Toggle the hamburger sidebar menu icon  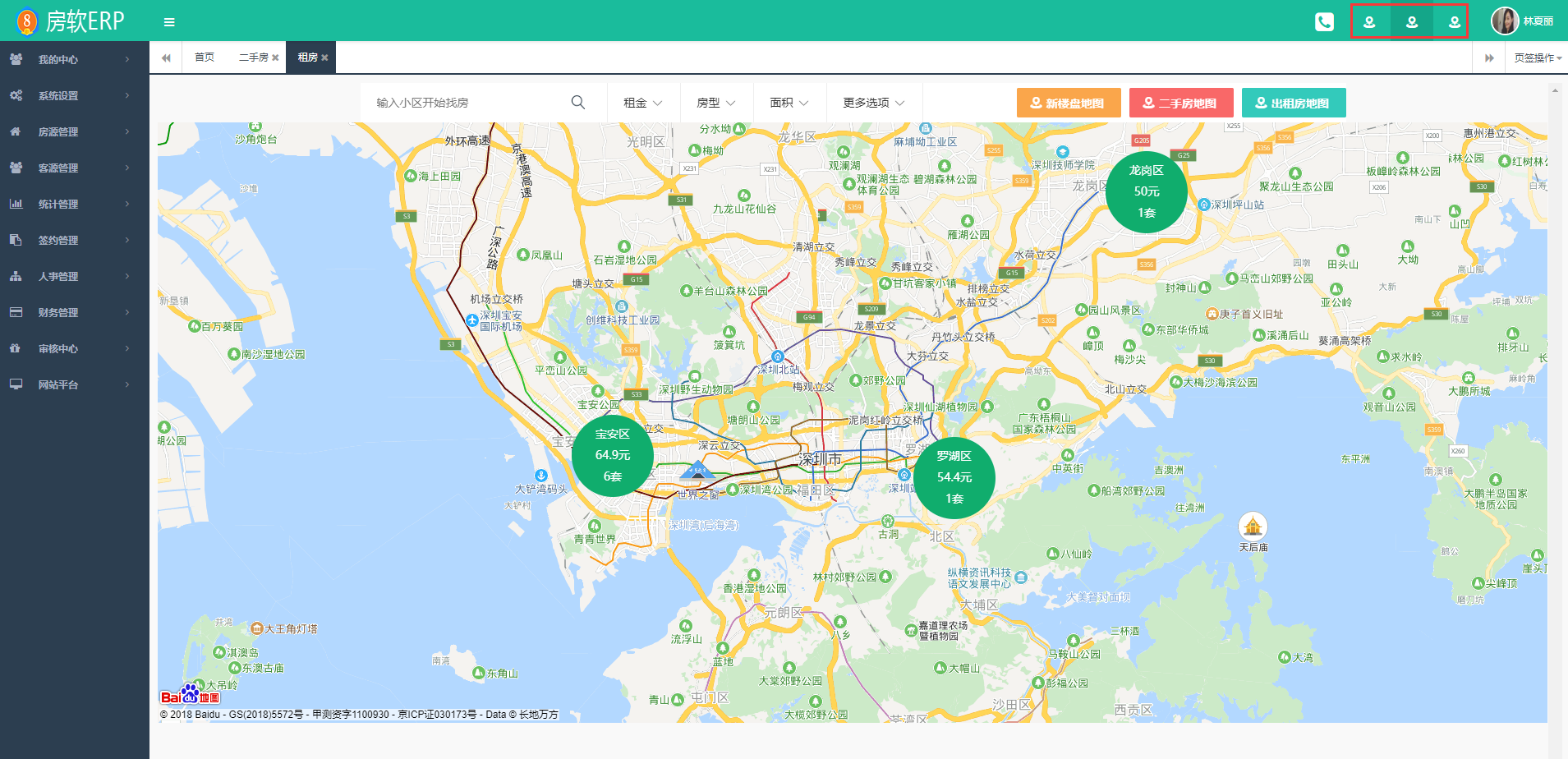pyautogui.click(x=169, y=22)
